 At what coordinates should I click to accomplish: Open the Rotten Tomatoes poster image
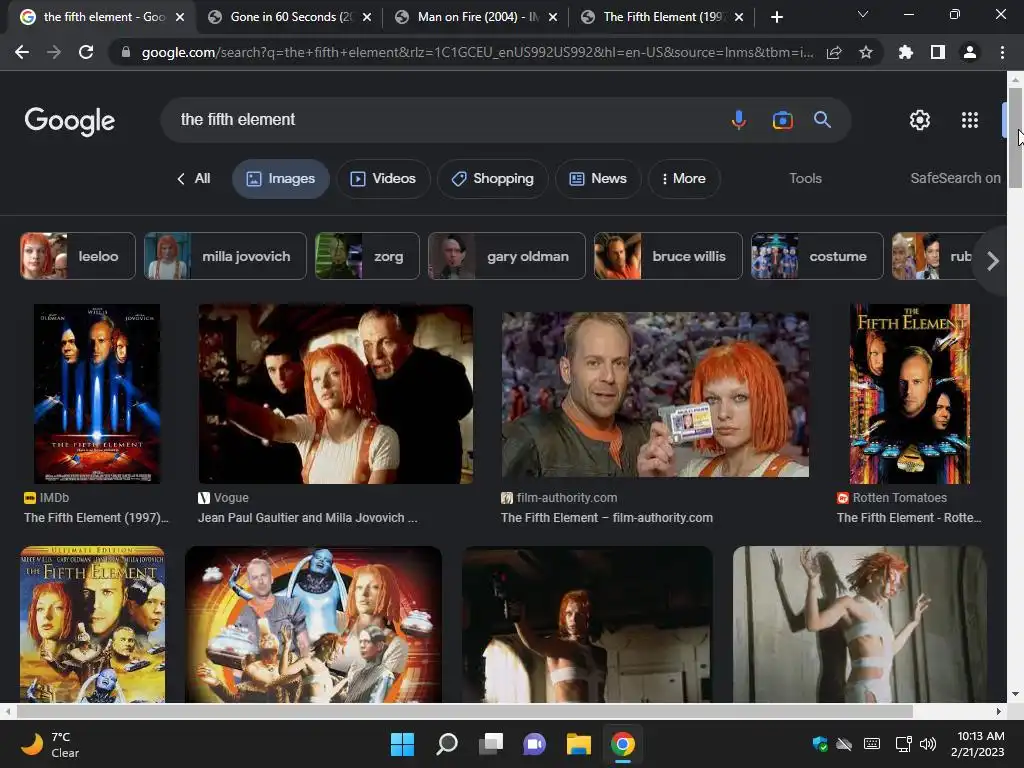coord(909,394)
